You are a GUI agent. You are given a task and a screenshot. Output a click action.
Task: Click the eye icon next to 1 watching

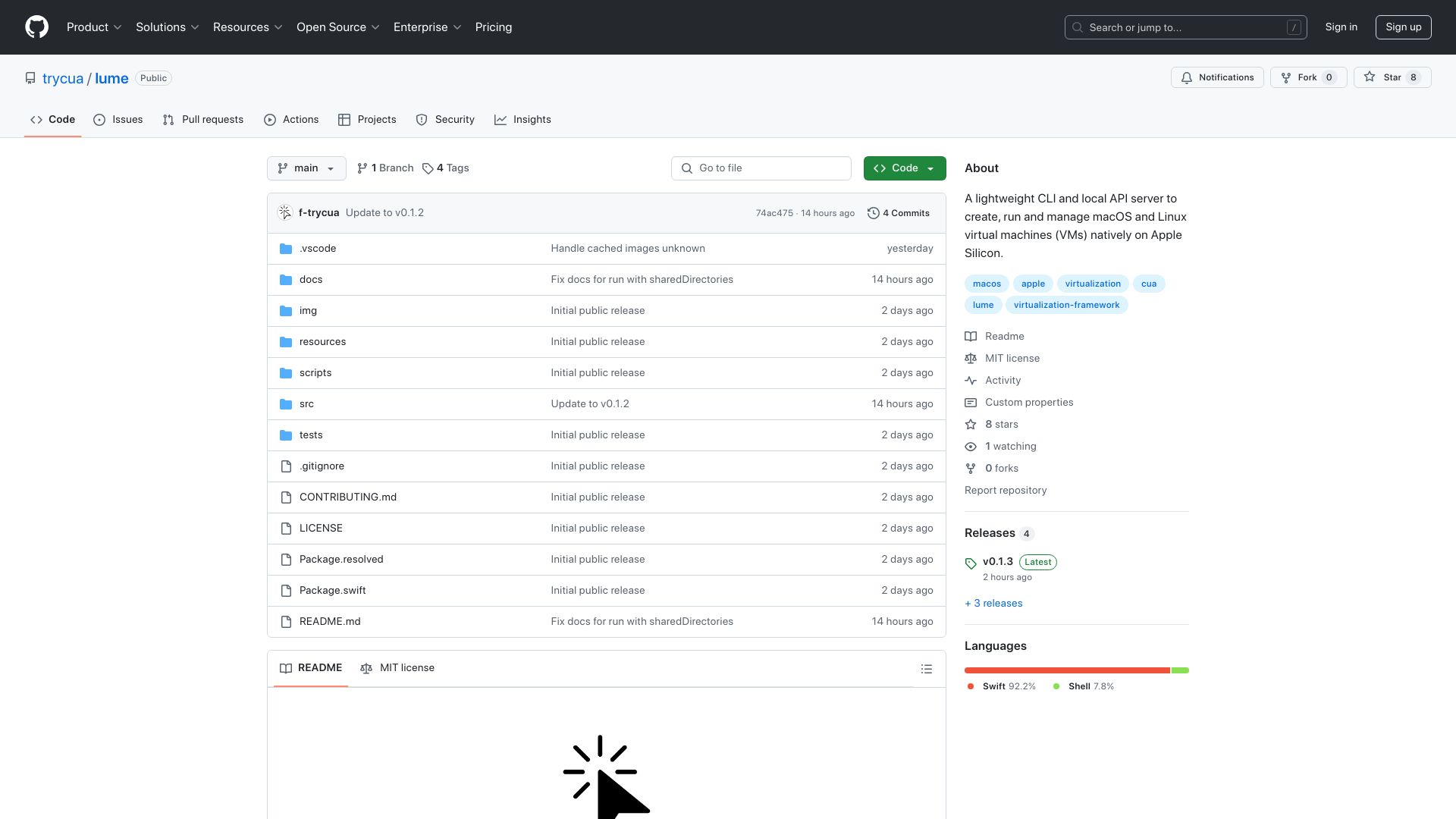point(971,447)
